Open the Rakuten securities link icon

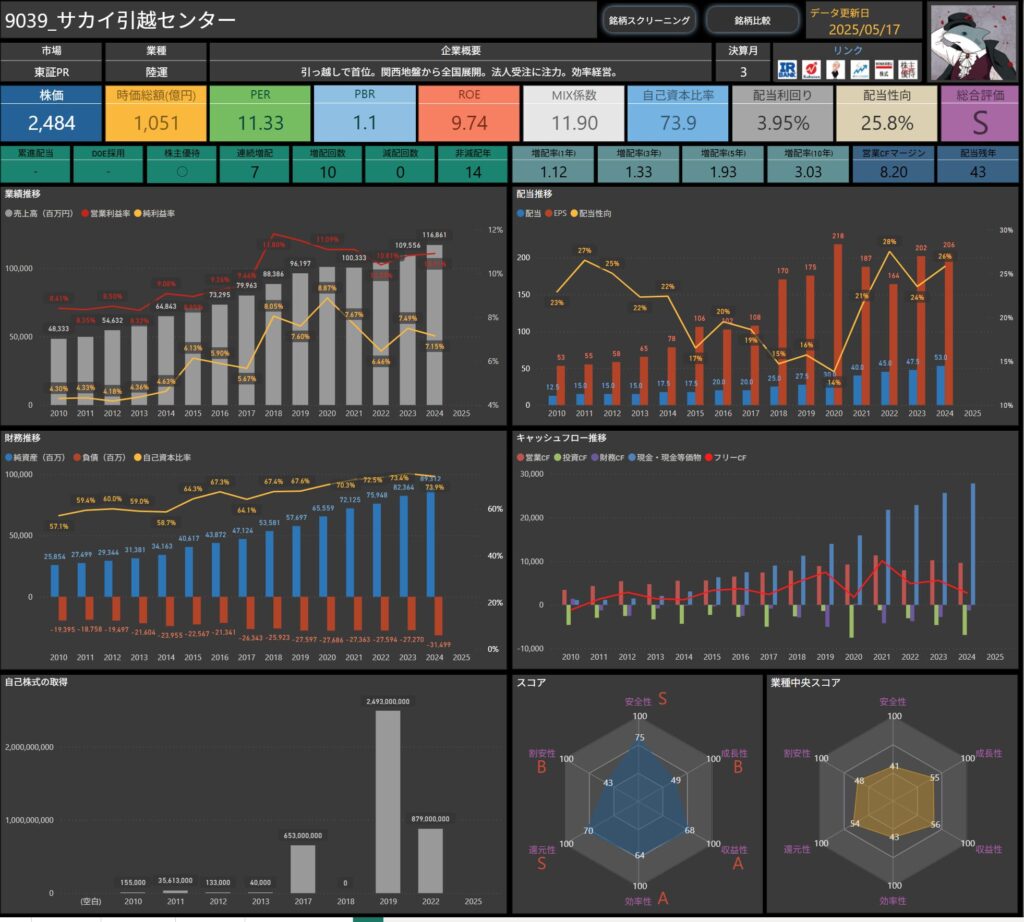coord(812,70)
